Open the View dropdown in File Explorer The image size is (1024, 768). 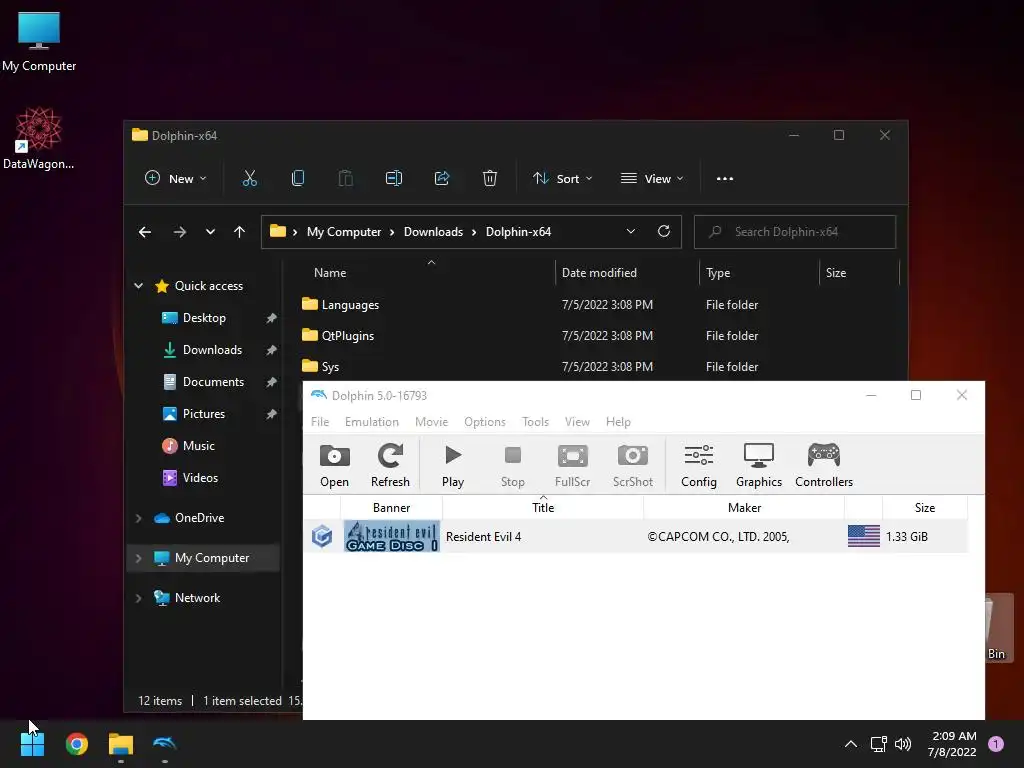(x=652, y=178)
